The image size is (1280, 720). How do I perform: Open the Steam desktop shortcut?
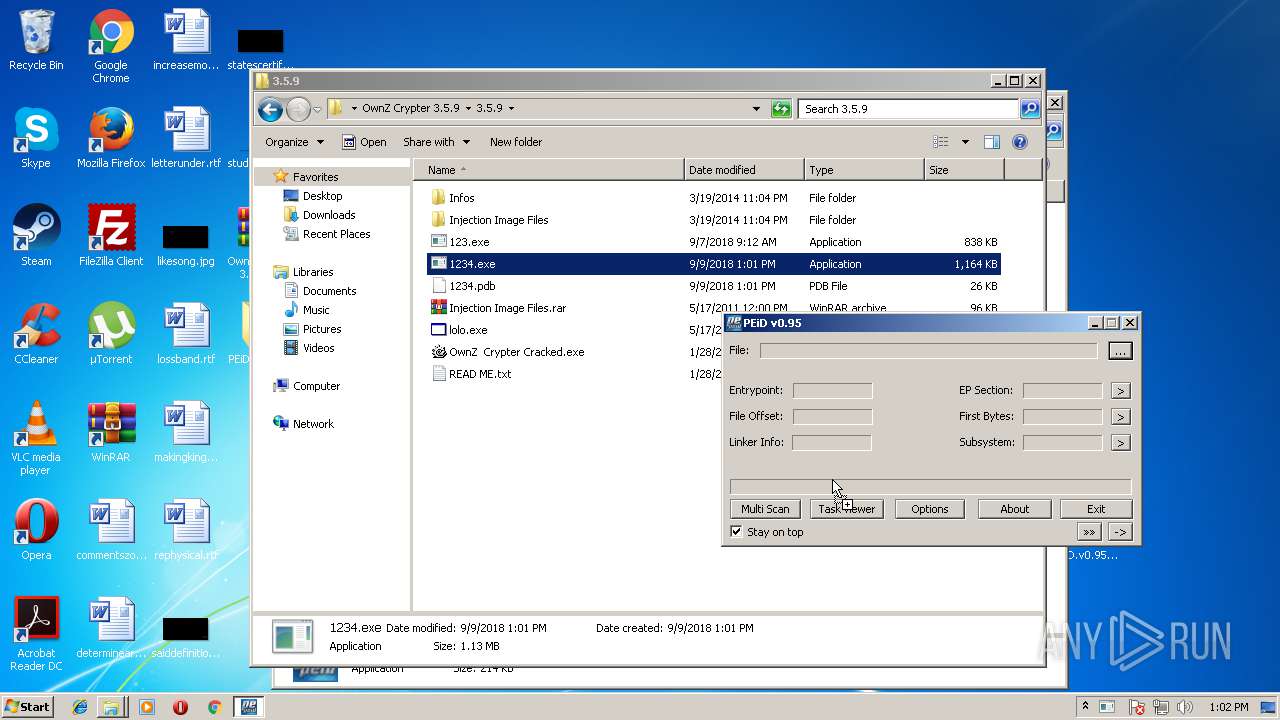(36, 236)
